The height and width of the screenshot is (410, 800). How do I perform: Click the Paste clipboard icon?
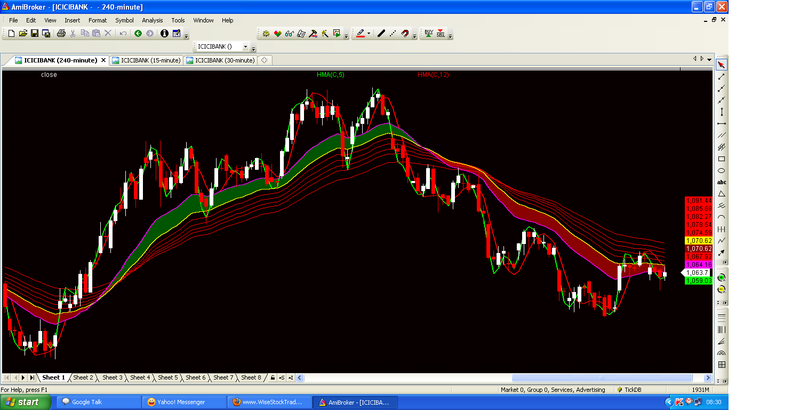pyautogui.click(x=96, y=33)
